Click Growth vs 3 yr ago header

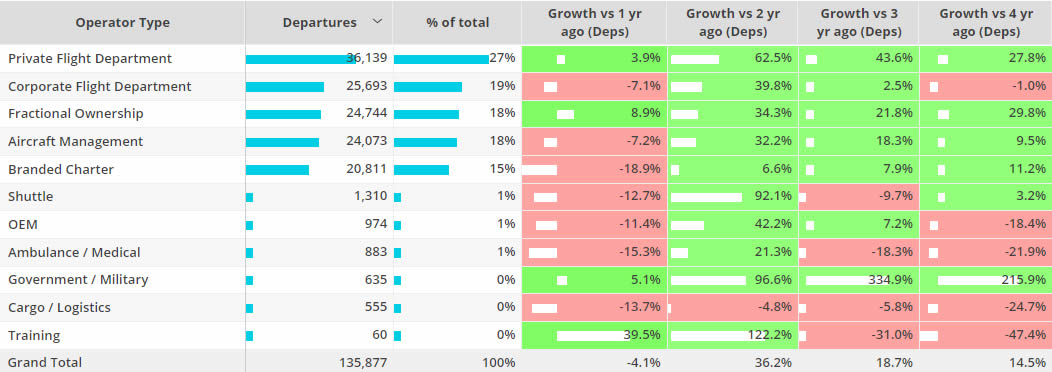pyautogui.click(x=859, y=23)
